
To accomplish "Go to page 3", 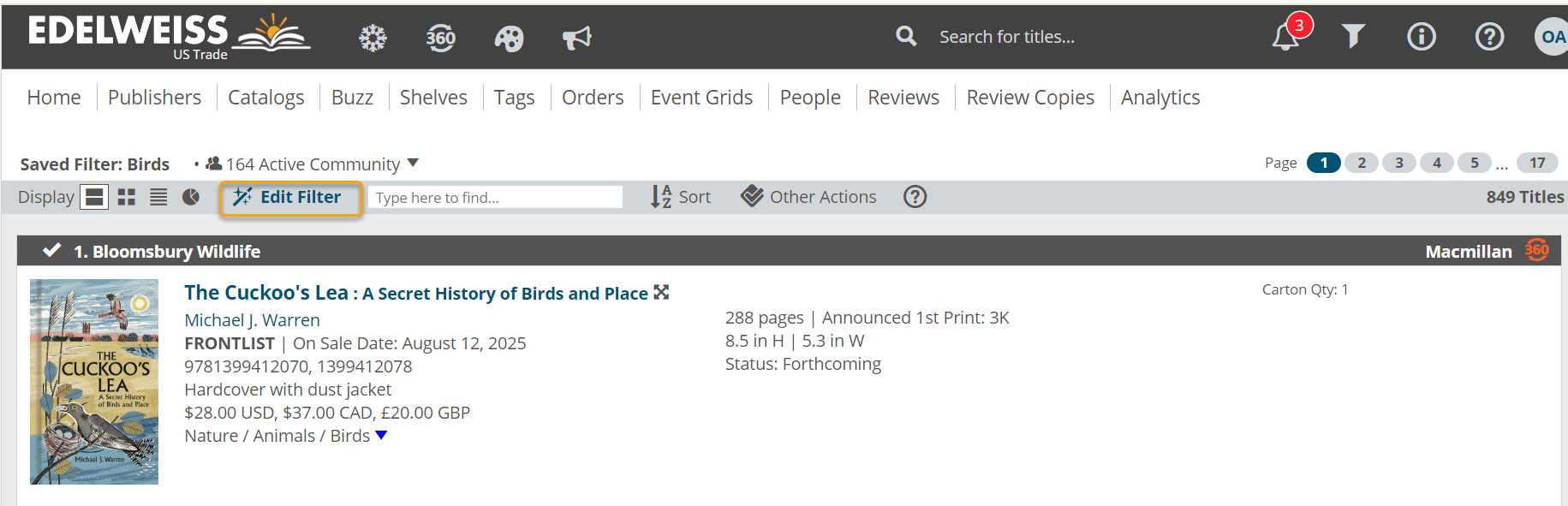I will click(1399, 163).
